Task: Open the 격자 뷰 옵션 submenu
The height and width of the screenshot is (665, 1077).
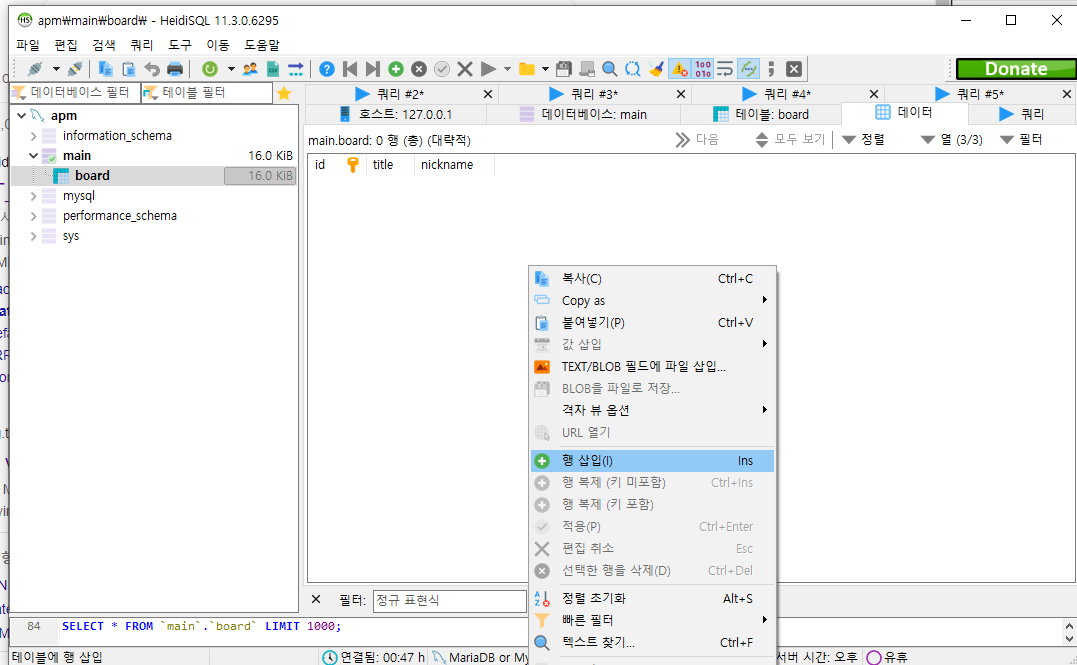Action: [653, 410]
